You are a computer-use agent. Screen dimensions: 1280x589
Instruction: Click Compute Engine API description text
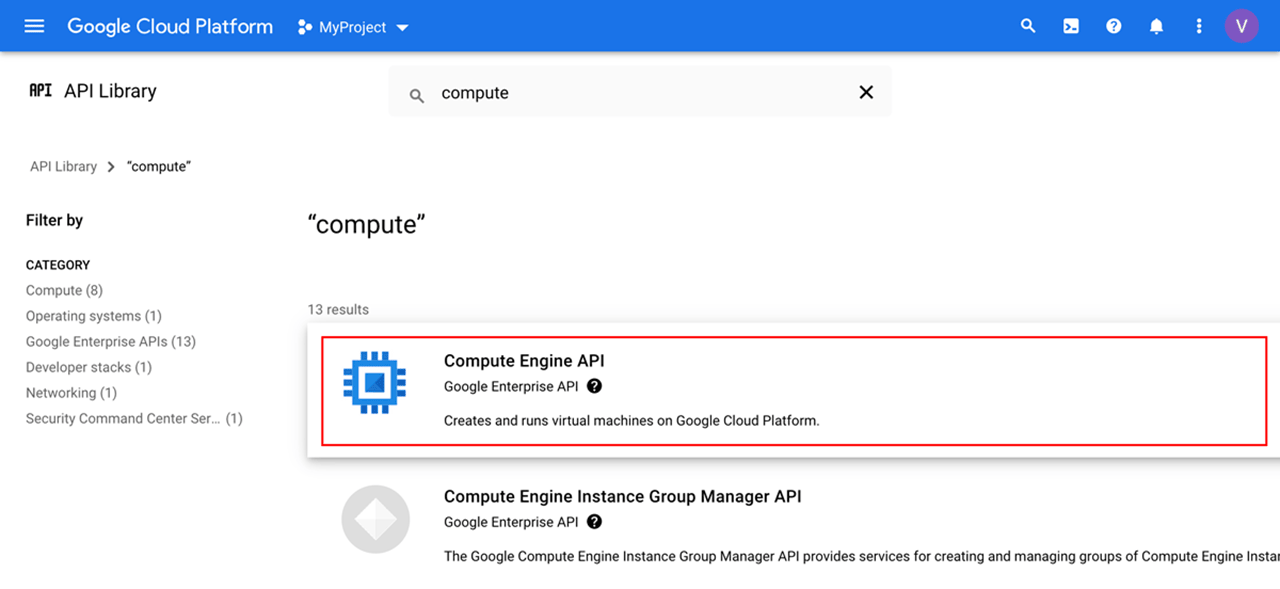point(632,421)
